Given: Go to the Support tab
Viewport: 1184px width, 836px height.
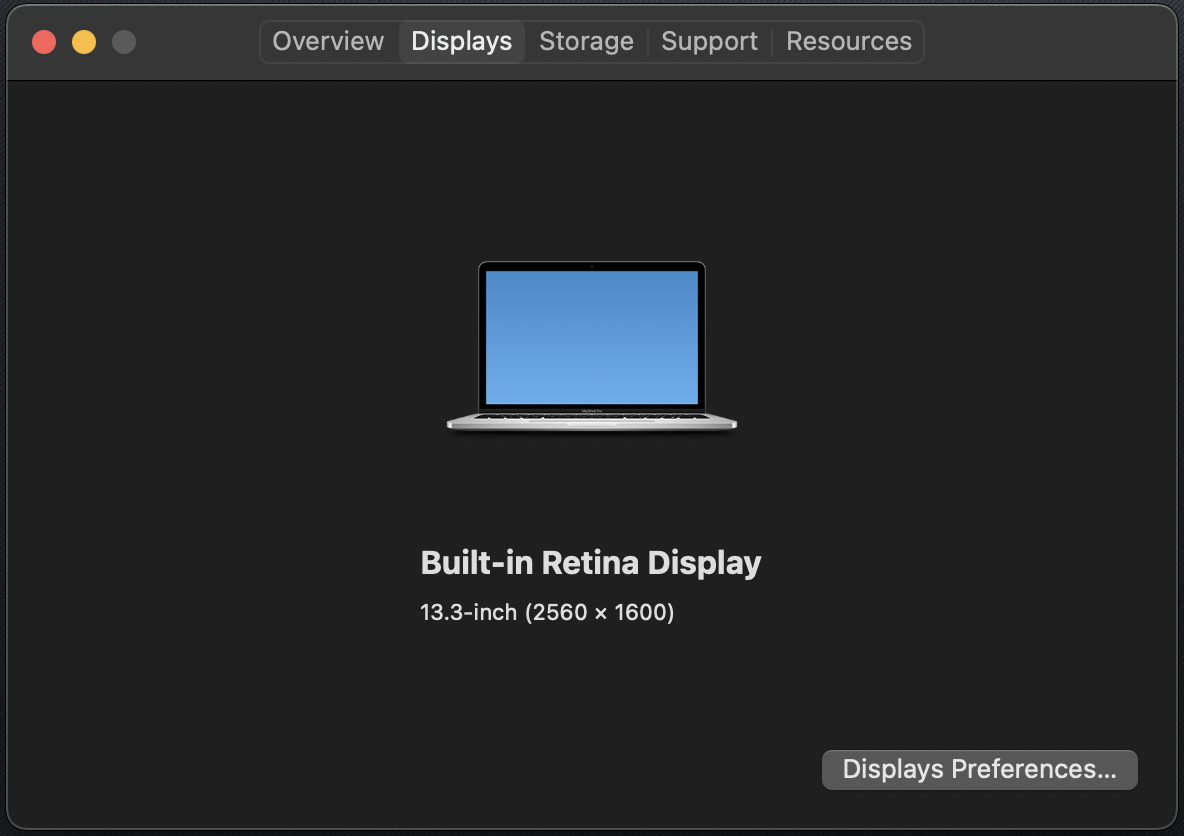Looking at the screenshot, I should point(709,42).
